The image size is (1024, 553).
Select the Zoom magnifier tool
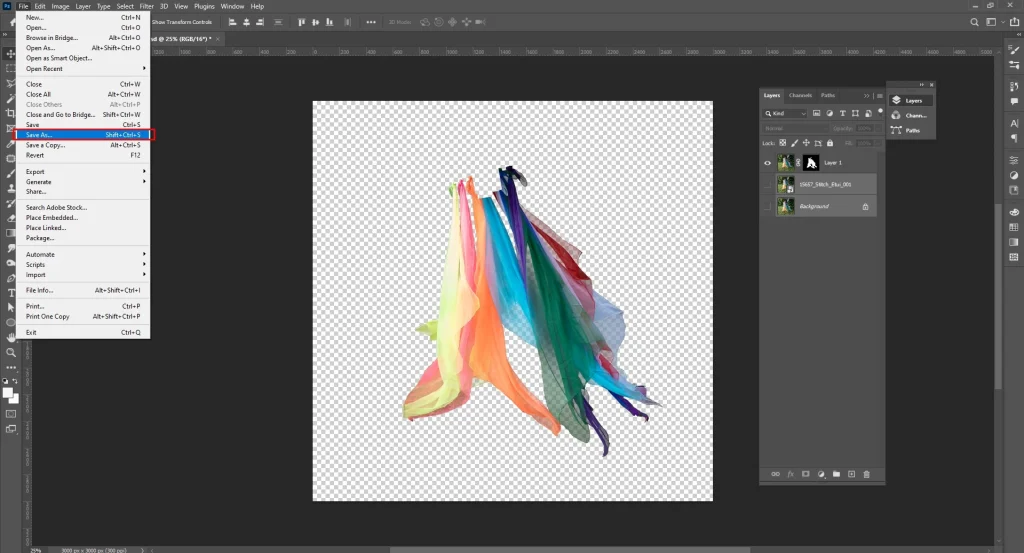(11, 352)
